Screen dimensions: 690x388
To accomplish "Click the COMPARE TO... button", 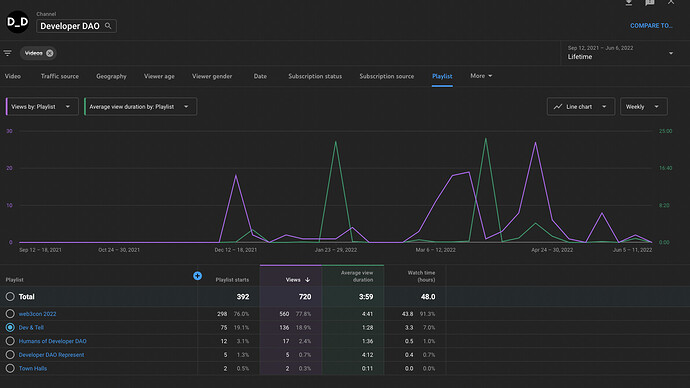I will coord(651,26).
